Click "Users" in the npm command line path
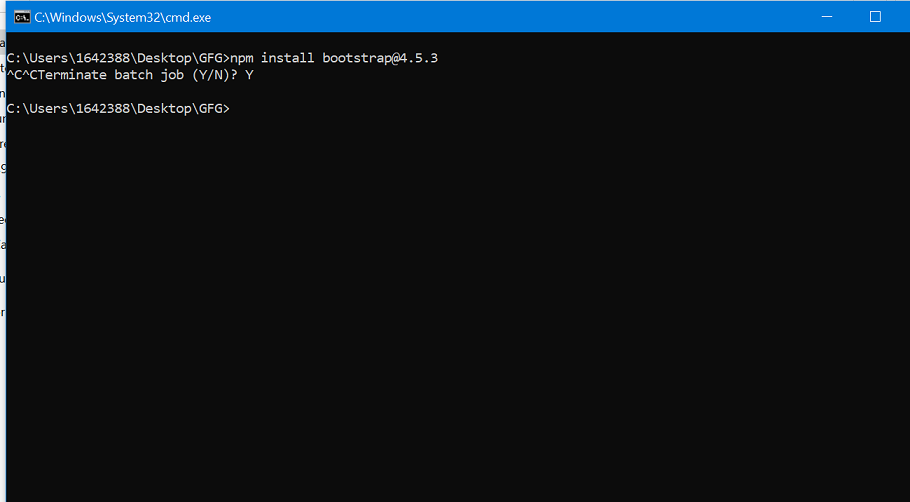The image size is (910, 502). (x=49, y=58)
